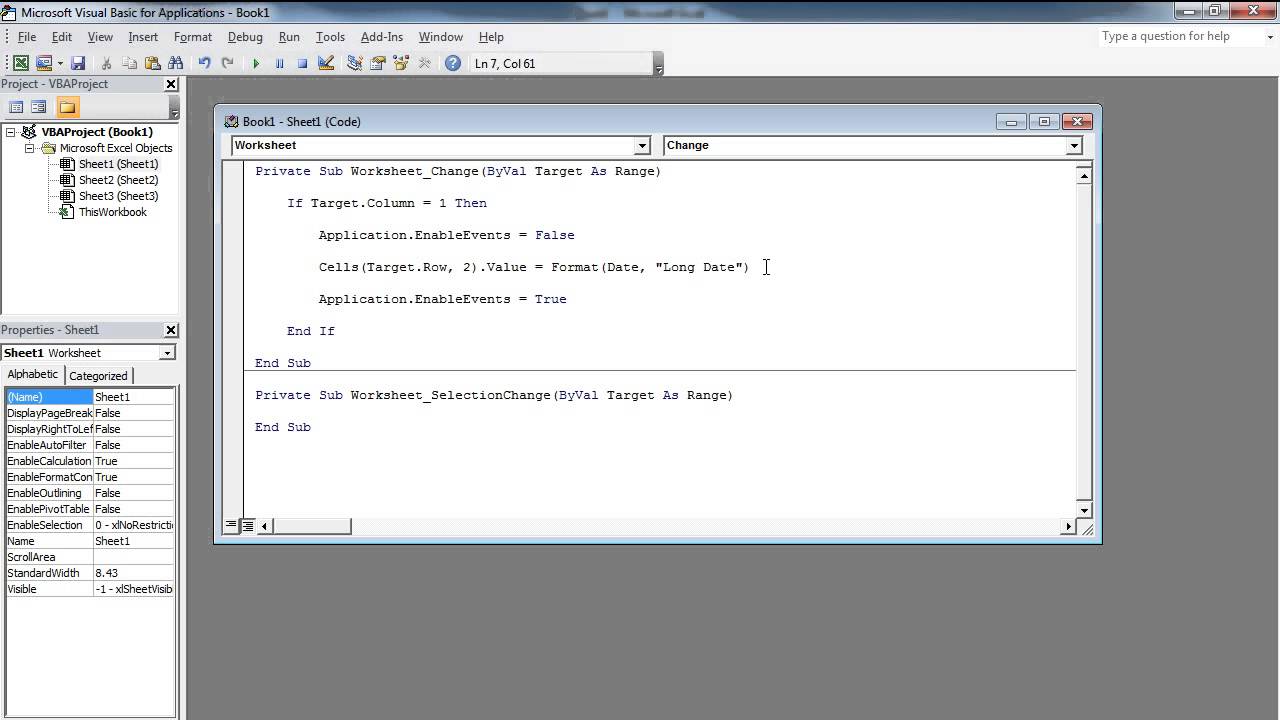The height and width of the screenshot is (720, 1280).
Task: Open the Tools menu
Action: (x=330, y=37)
